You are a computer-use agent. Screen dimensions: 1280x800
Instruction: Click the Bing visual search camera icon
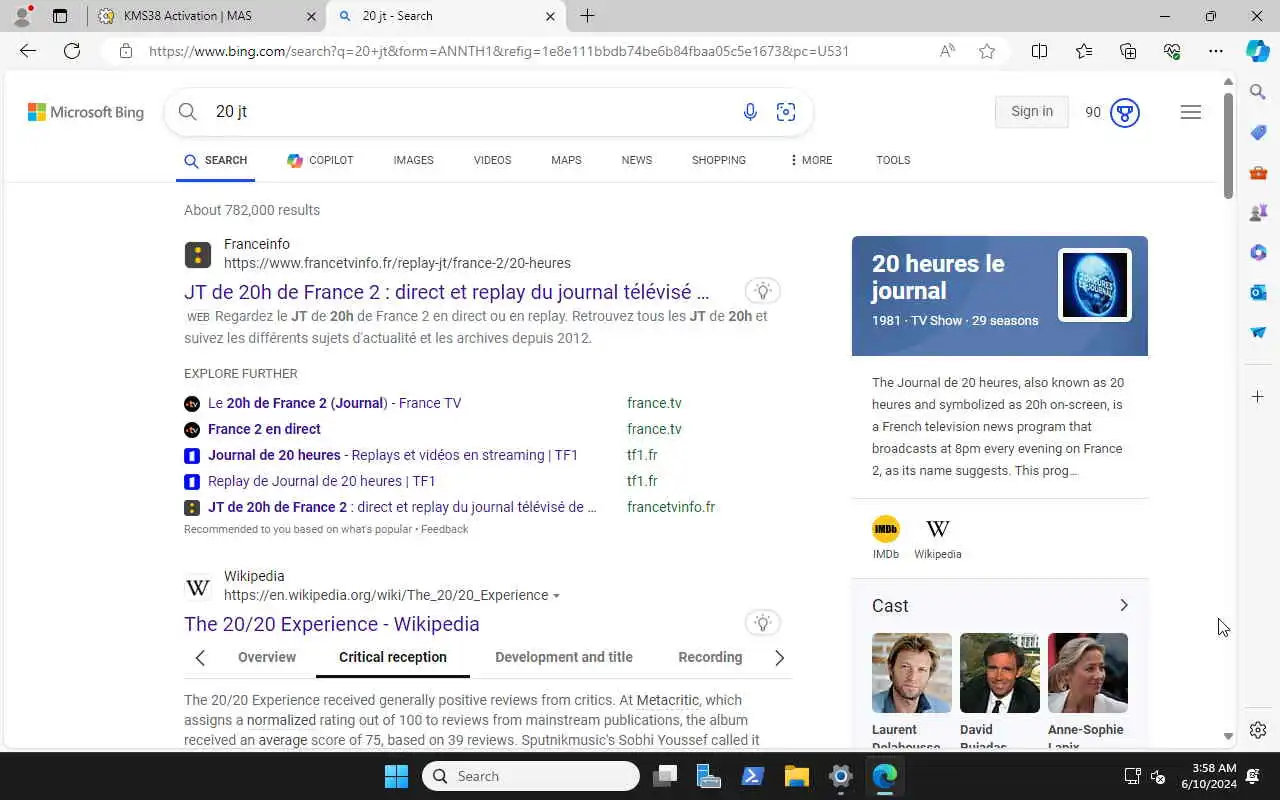[x=786, y=112]
